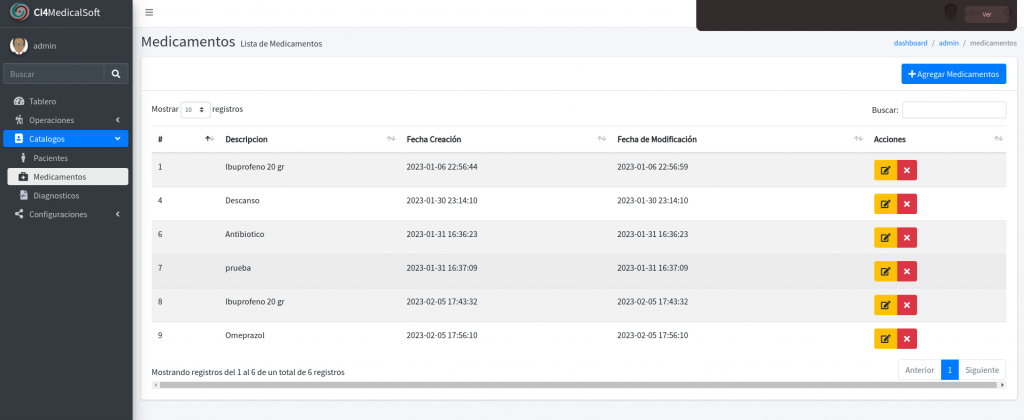This screenshot has width=1024, height=420.
Task: Click the Agregar Medicamentos button
Action: tap(953, 74)
